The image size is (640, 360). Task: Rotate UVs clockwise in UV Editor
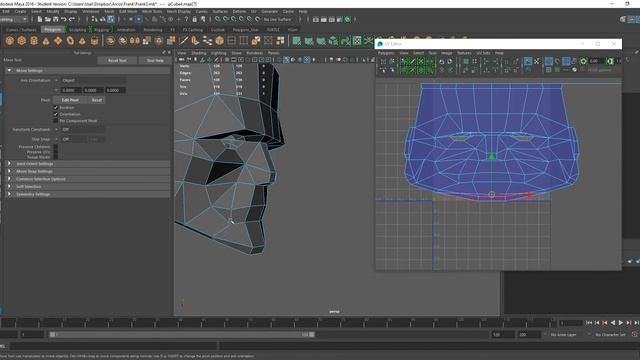(x=450, y=61)
